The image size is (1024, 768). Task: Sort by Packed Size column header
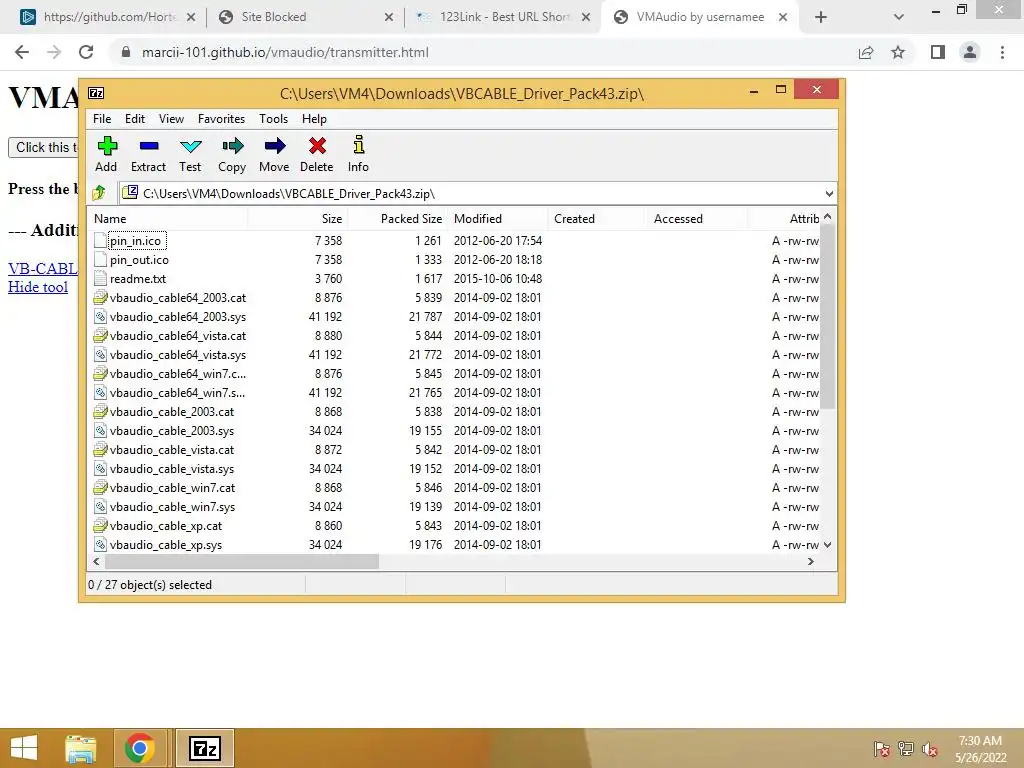pos(397,219)
